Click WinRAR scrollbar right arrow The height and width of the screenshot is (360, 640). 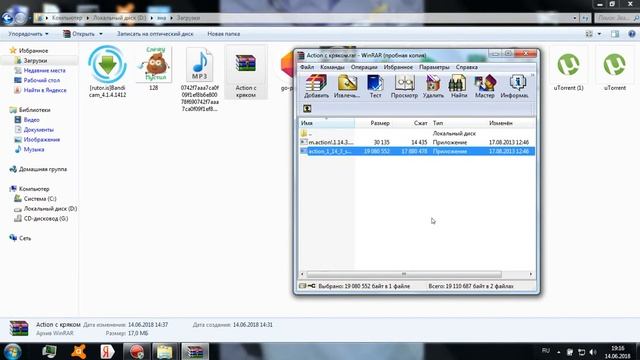pyautogui.click(x=531, y=274)
